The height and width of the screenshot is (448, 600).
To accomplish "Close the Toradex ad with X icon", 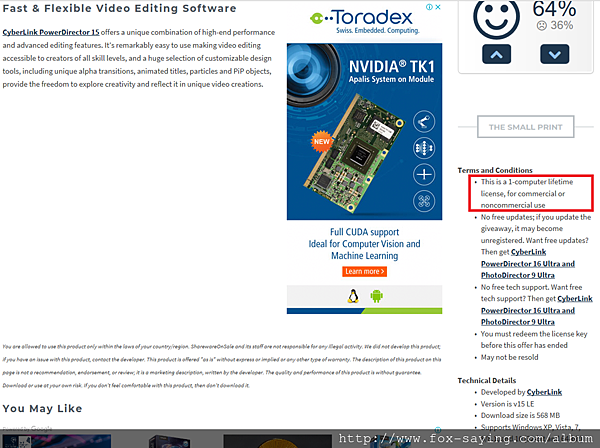I will click(x=438, y=7).
